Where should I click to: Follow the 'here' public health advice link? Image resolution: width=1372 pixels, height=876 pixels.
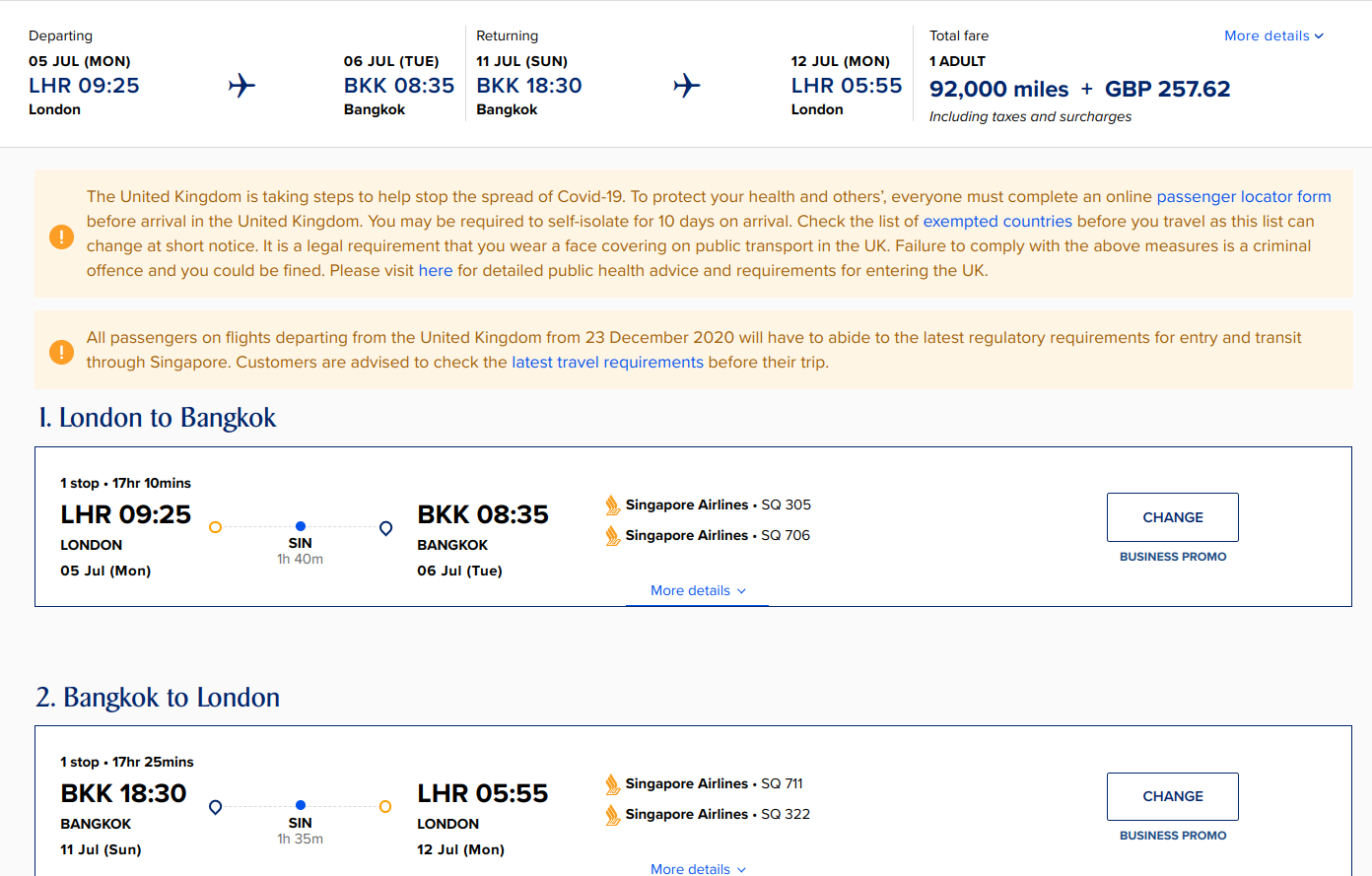436,271
